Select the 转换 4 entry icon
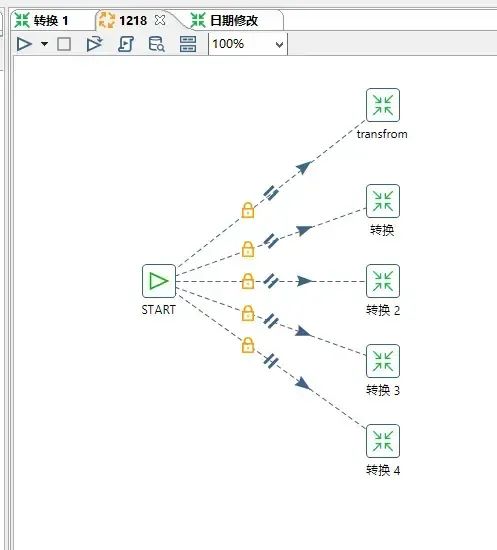The width and height of the screenshot is (497, 550). point(383,441)
